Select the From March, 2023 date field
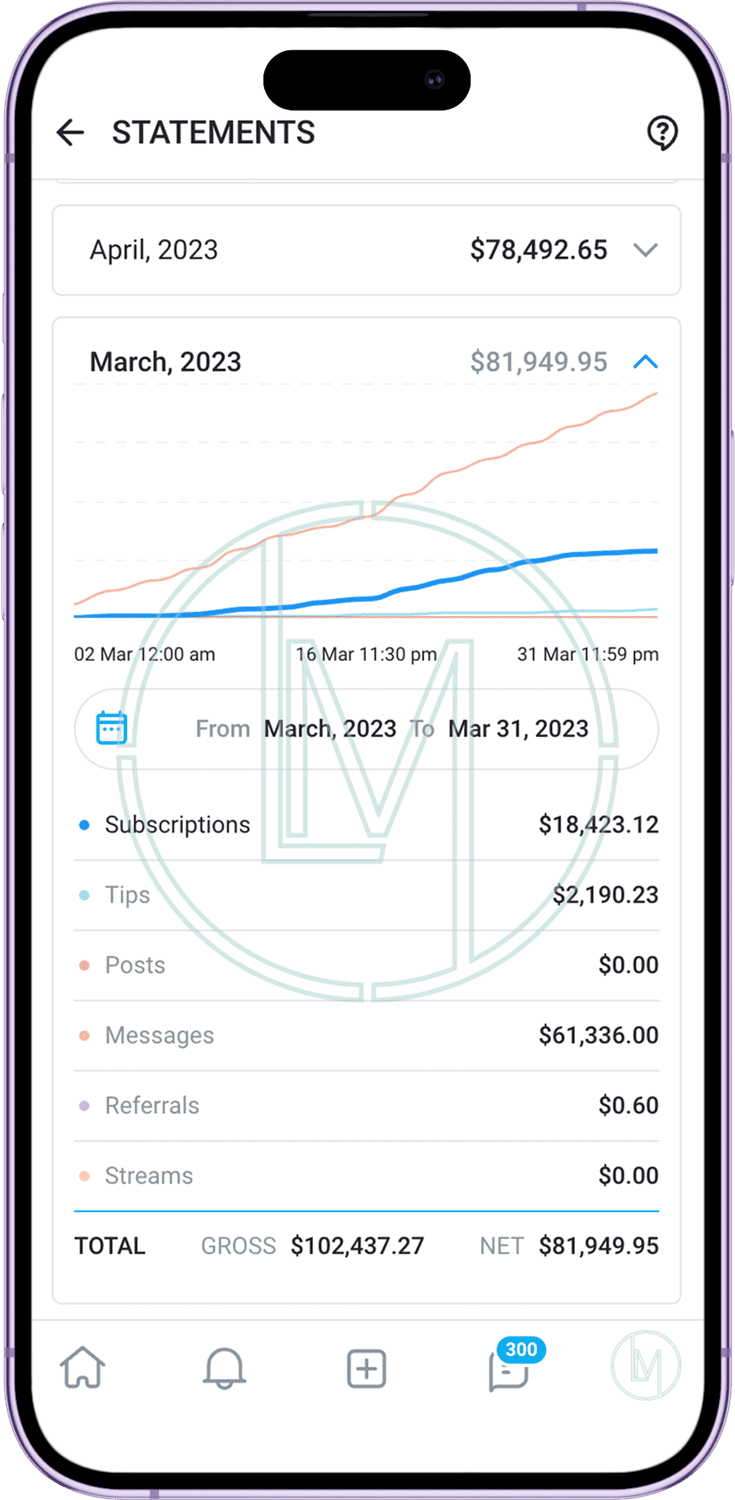The height and width of the screenshot is (1500, 735). 296,729
